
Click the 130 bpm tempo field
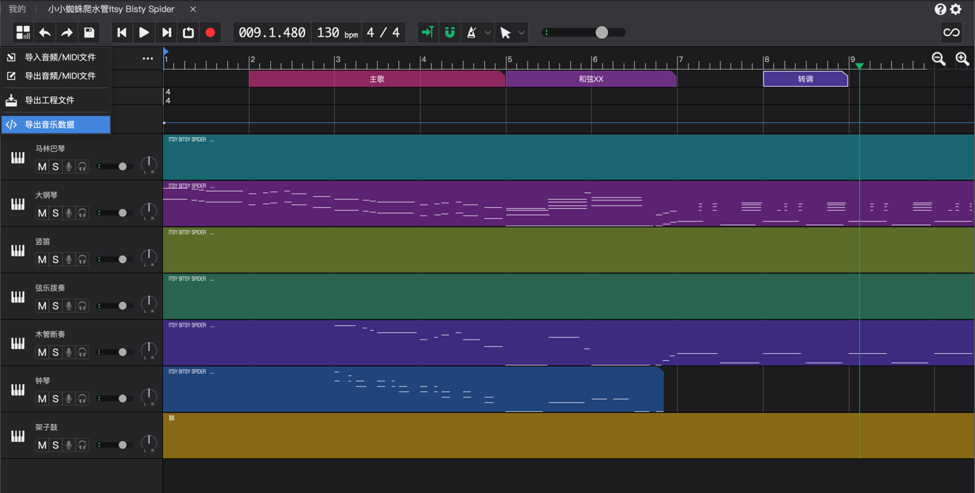(336, 33)
